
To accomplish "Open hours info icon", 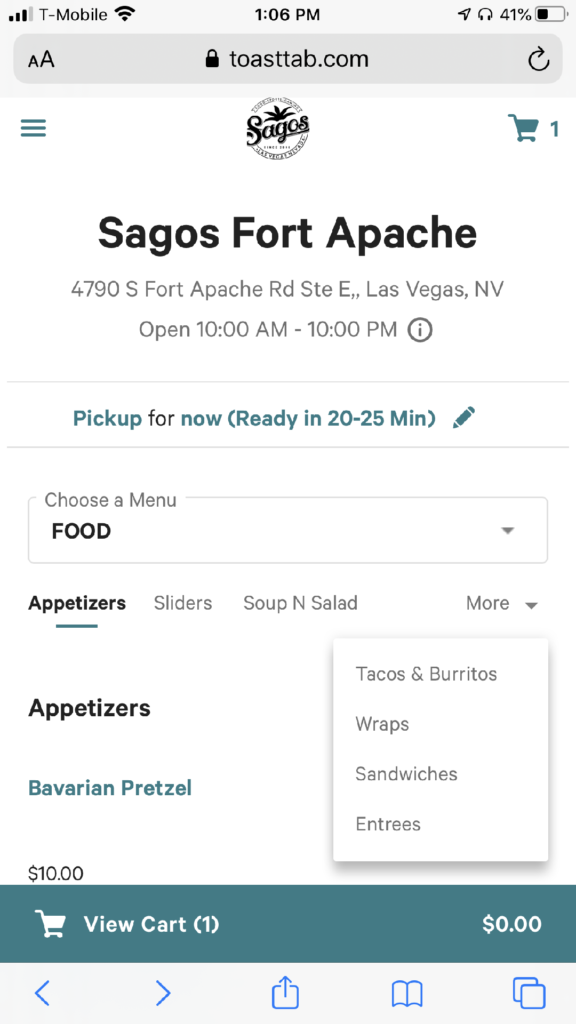I will tap(420, 330).
